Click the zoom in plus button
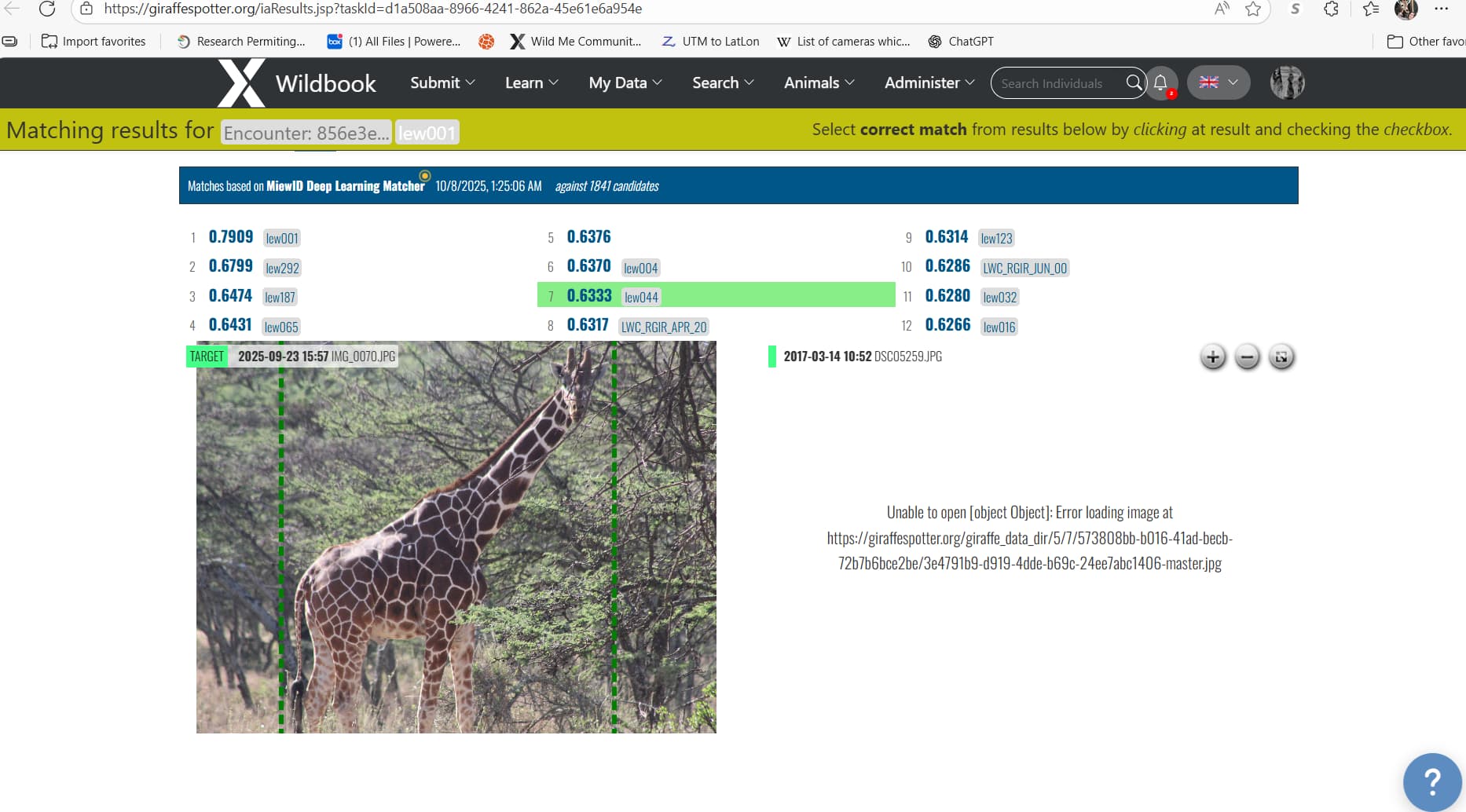 pos(1212,357)
